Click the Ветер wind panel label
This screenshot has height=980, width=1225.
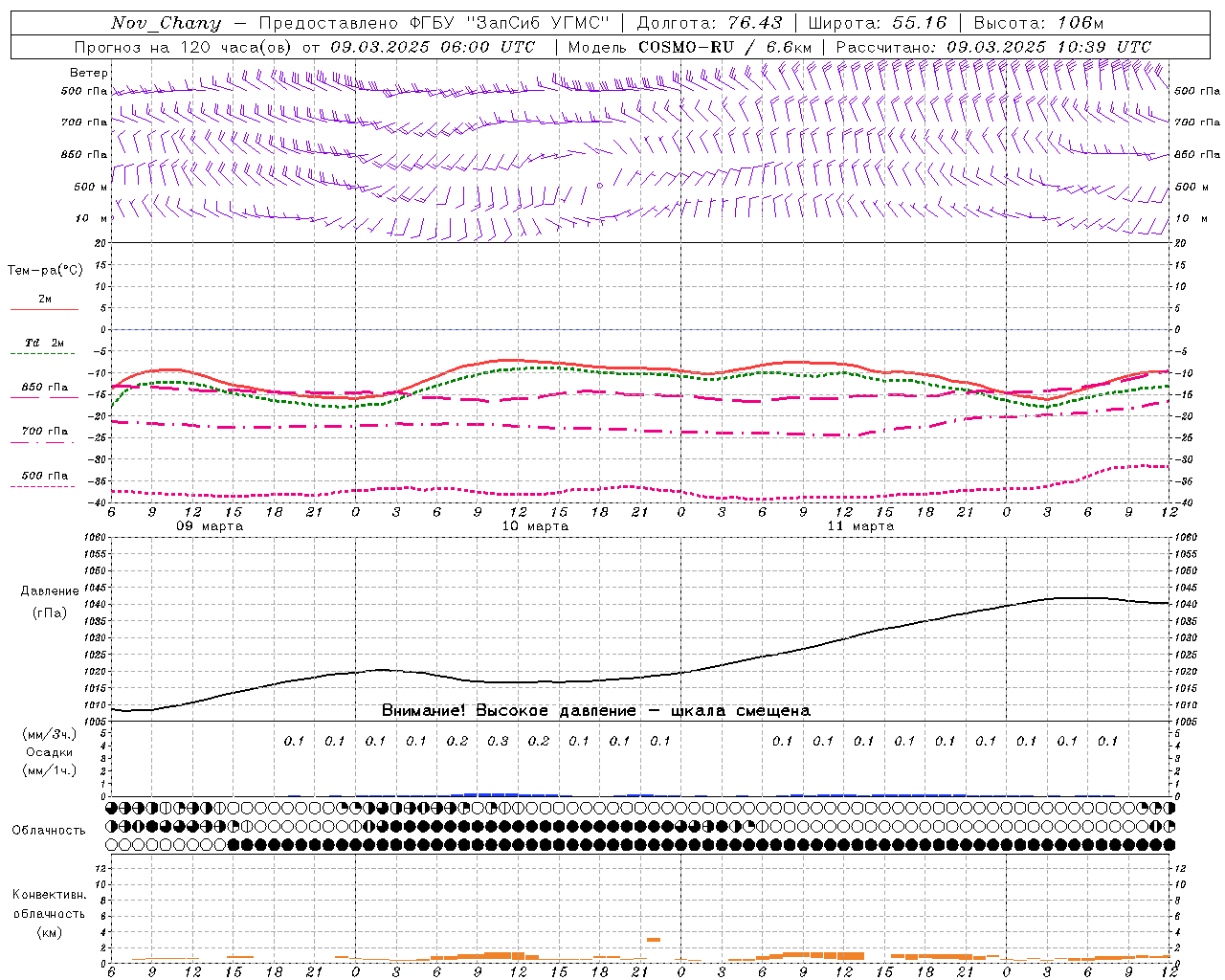point(89,73)
